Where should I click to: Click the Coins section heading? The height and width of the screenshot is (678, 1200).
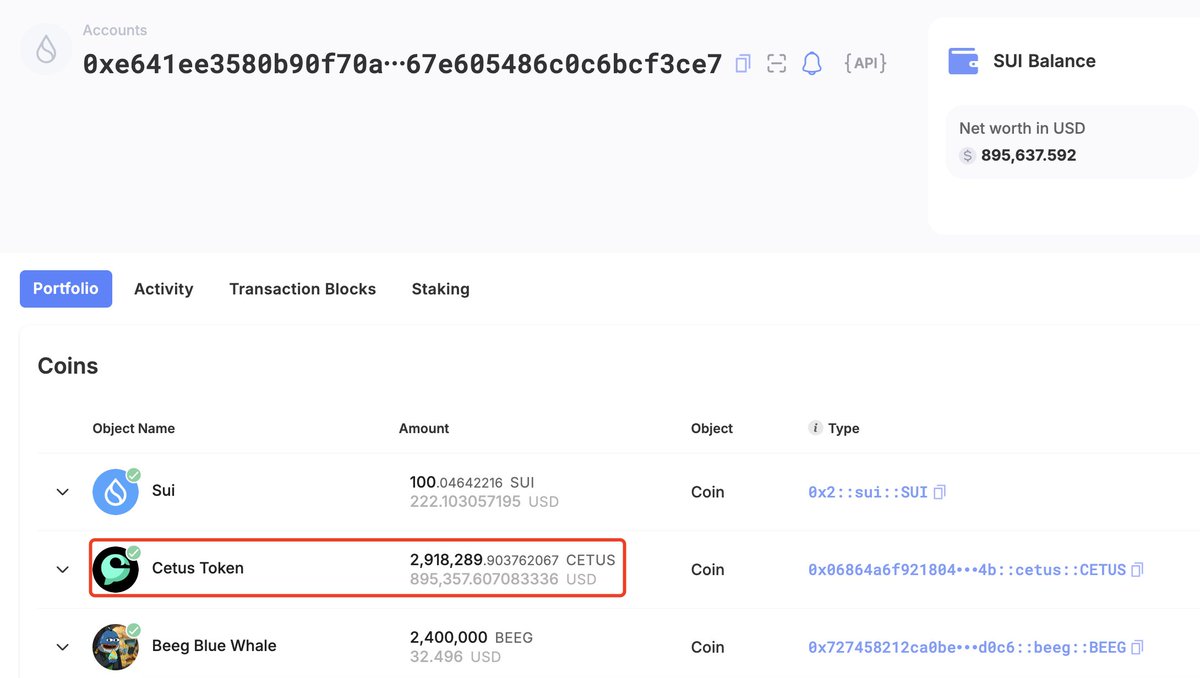tap(68, 366)
